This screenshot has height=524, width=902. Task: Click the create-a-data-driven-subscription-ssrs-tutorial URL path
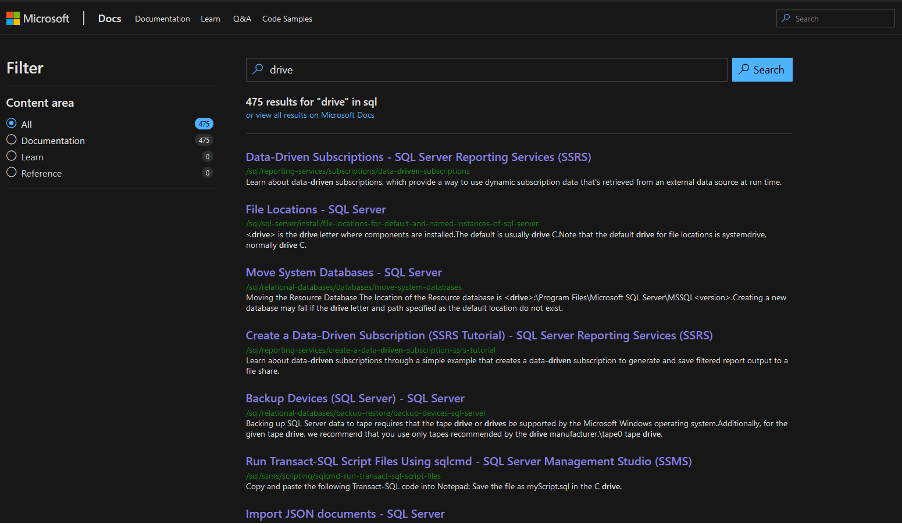pyautogui.click(x=370, y=350)
